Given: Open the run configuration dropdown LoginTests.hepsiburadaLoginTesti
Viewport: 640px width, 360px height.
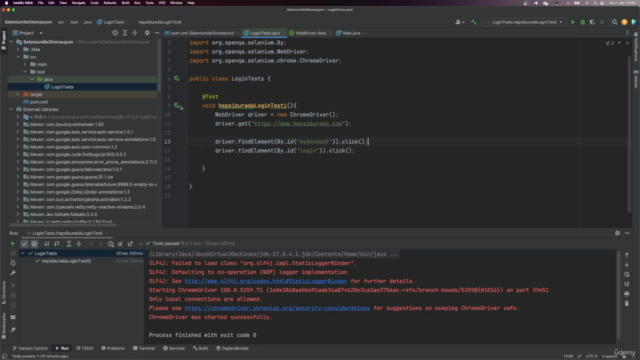Looking at the screenshot, I should point(524,22).
